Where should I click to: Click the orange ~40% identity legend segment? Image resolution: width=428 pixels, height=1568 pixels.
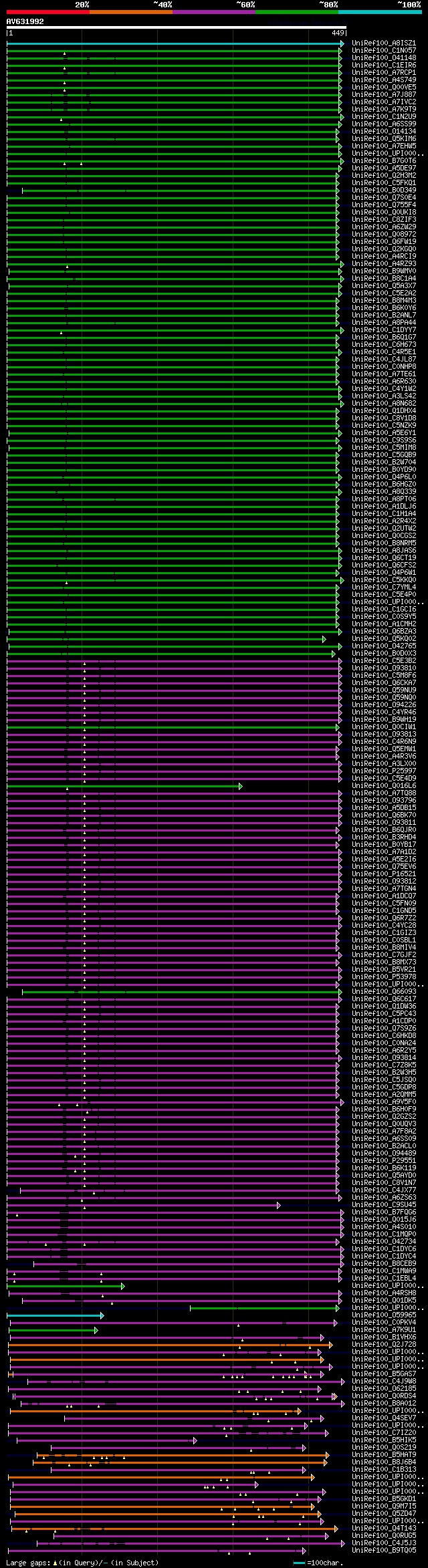(130, 11)
